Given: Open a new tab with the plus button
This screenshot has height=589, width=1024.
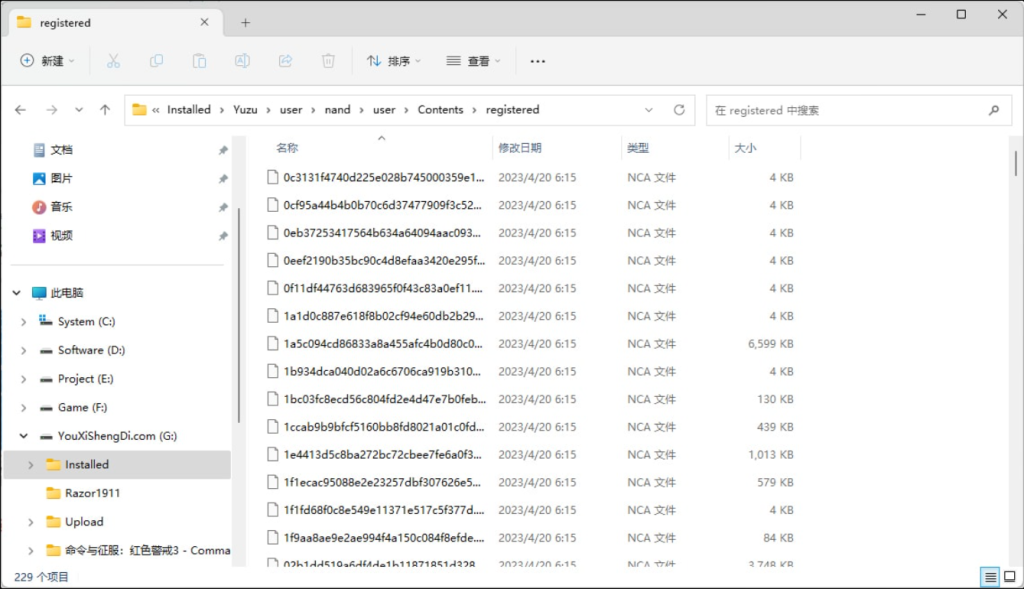Looking at the screenshot, I should tap(246, 21).
